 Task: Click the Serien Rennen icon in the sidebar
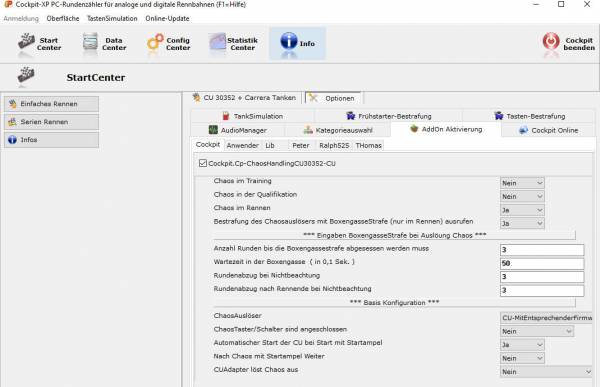tap(13, 122)
